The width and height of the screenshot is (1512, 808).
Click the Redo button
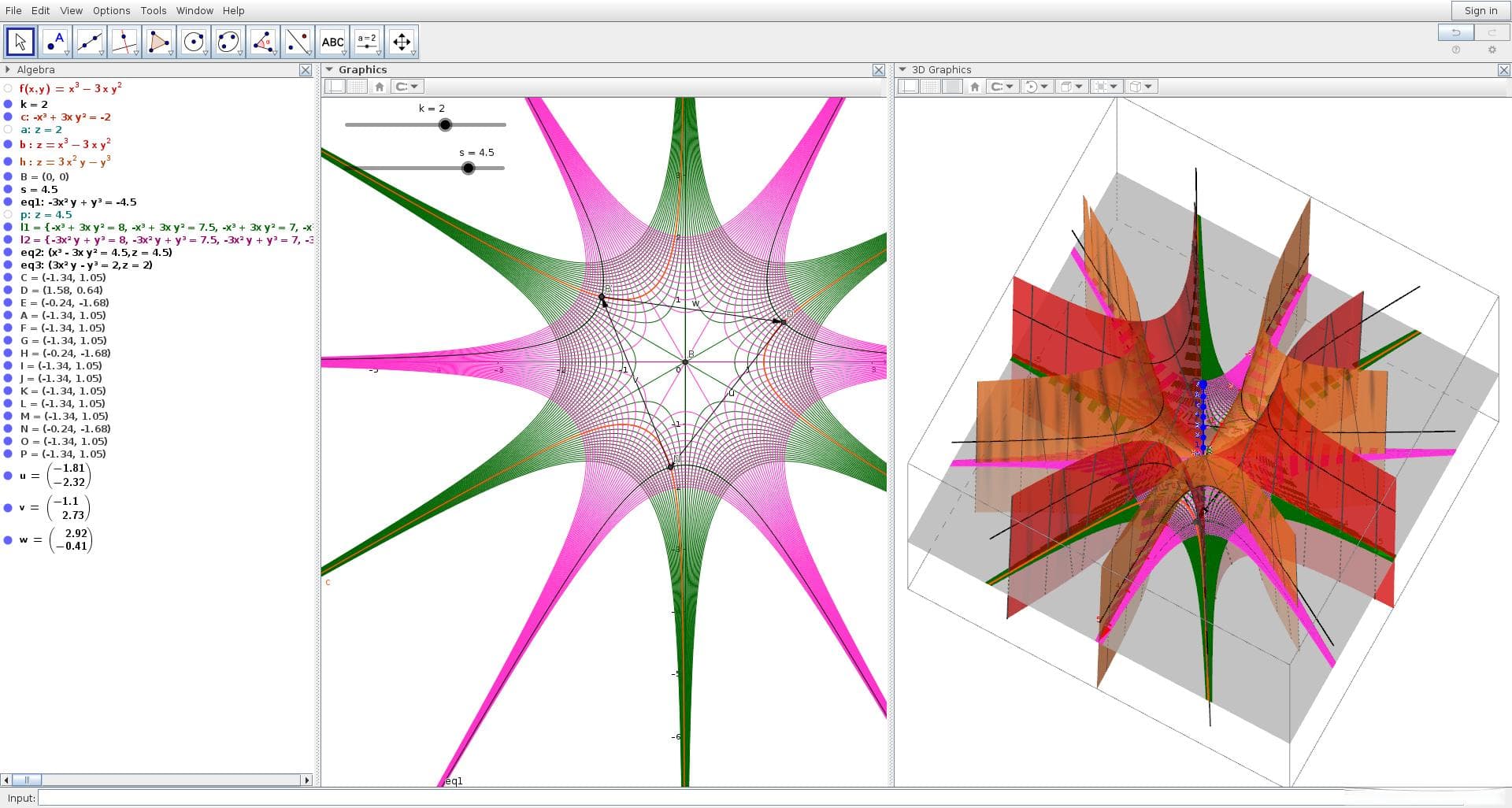point(1492,32)
